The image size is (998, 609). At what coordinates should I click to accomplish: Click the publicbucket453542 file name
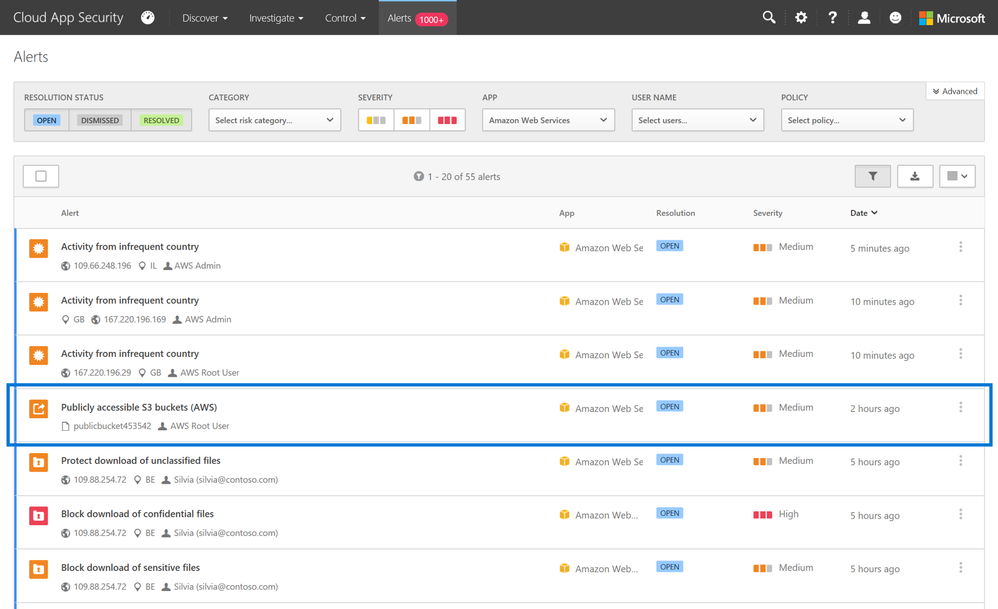(112, 426)
